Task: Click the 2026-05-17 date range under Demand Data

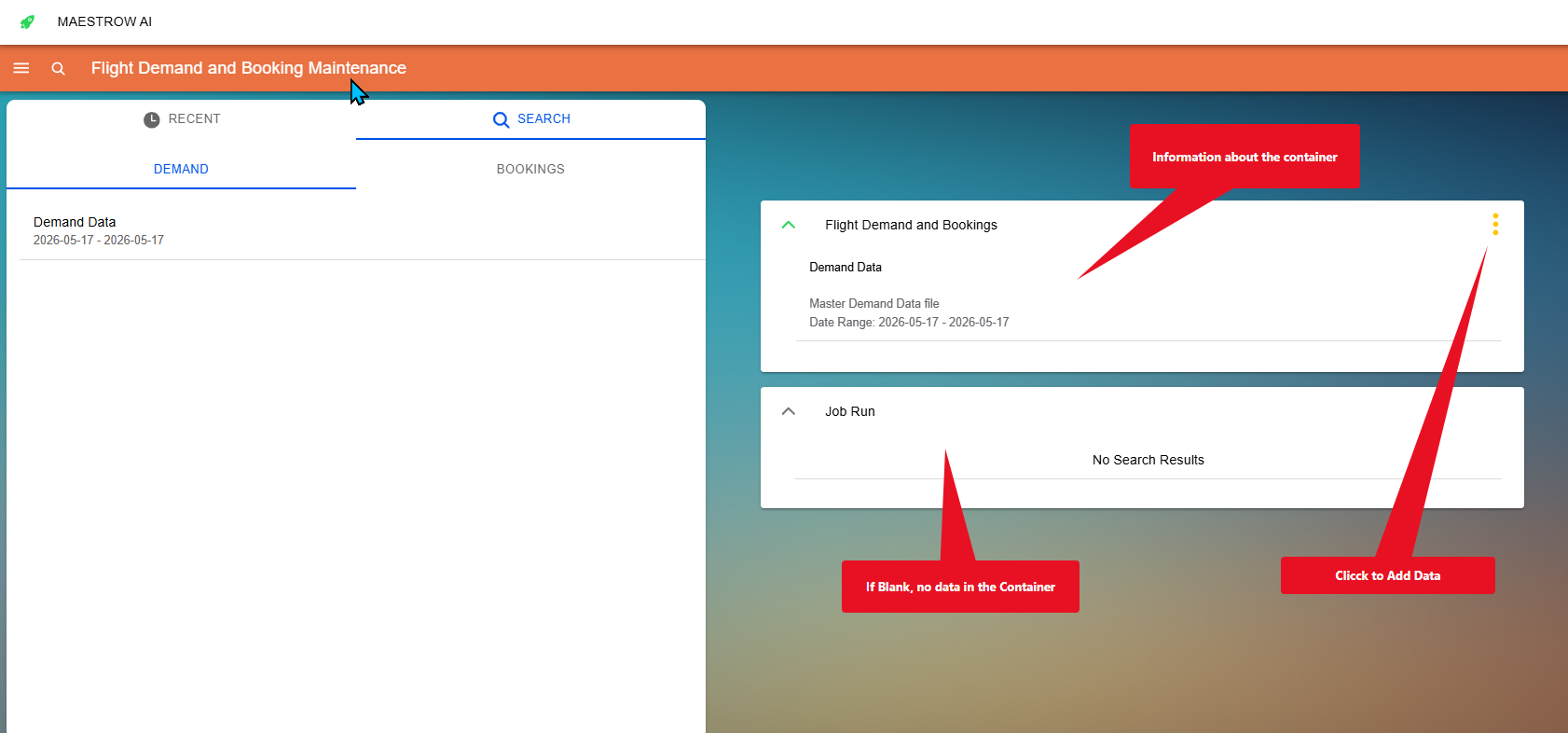Action: coord(99,240)
